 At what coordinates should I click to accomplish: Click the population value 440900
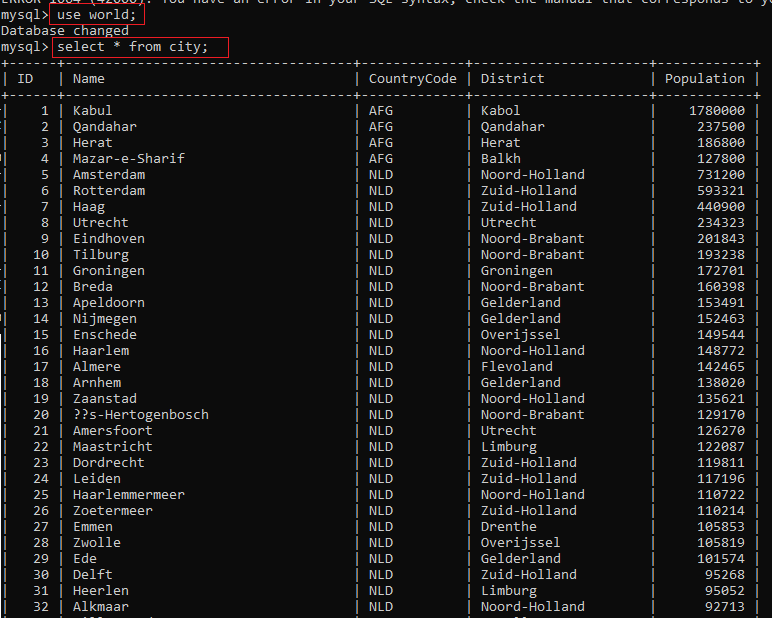[721, 207]
